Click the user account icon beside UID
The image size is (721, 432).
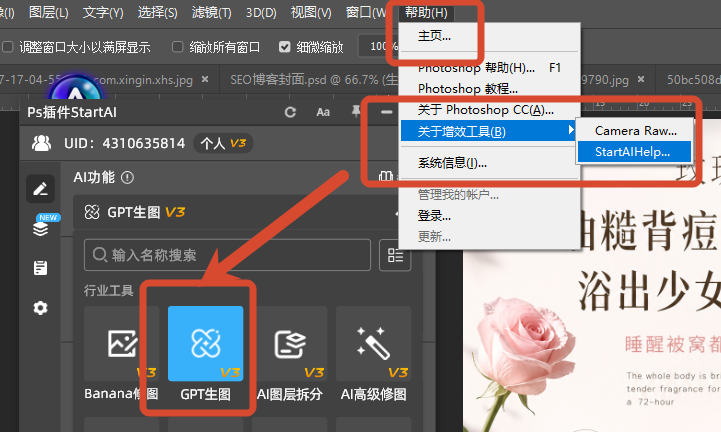[x=41, y=143]
